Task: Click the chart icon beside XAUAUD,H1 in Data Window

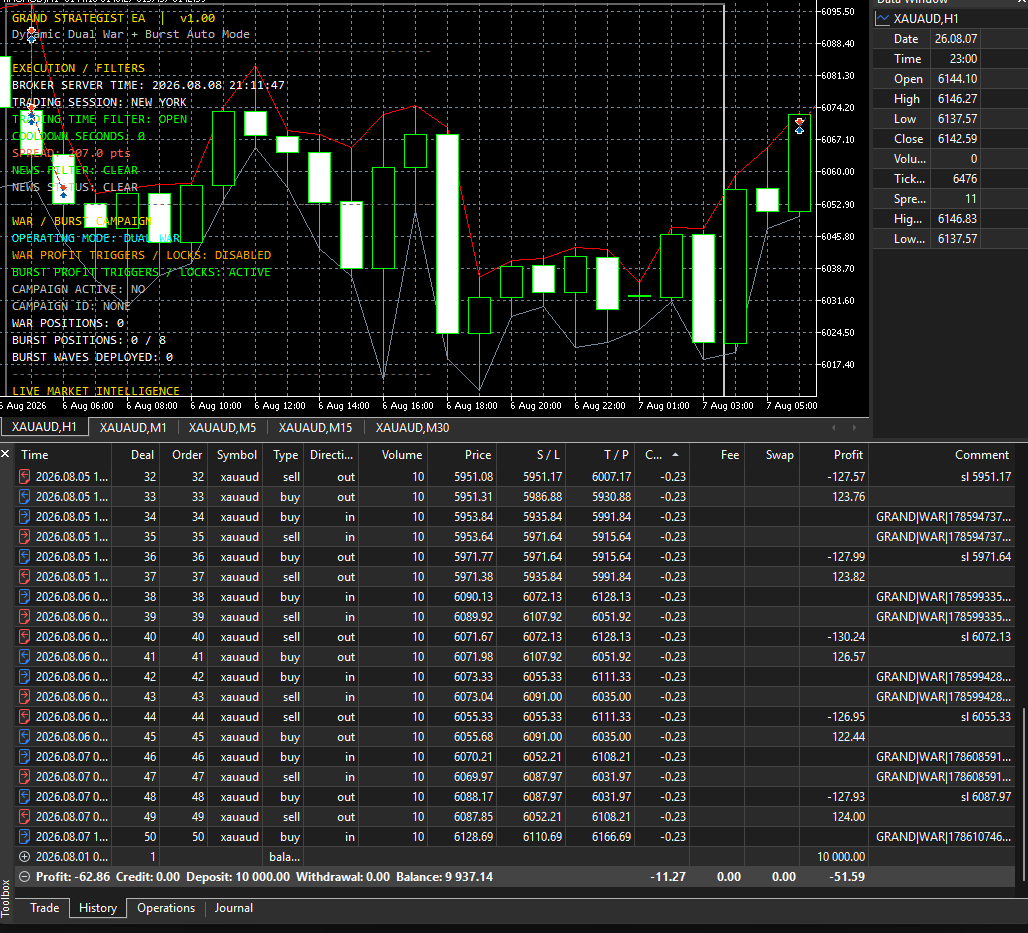Action: [x=882, y=19]
